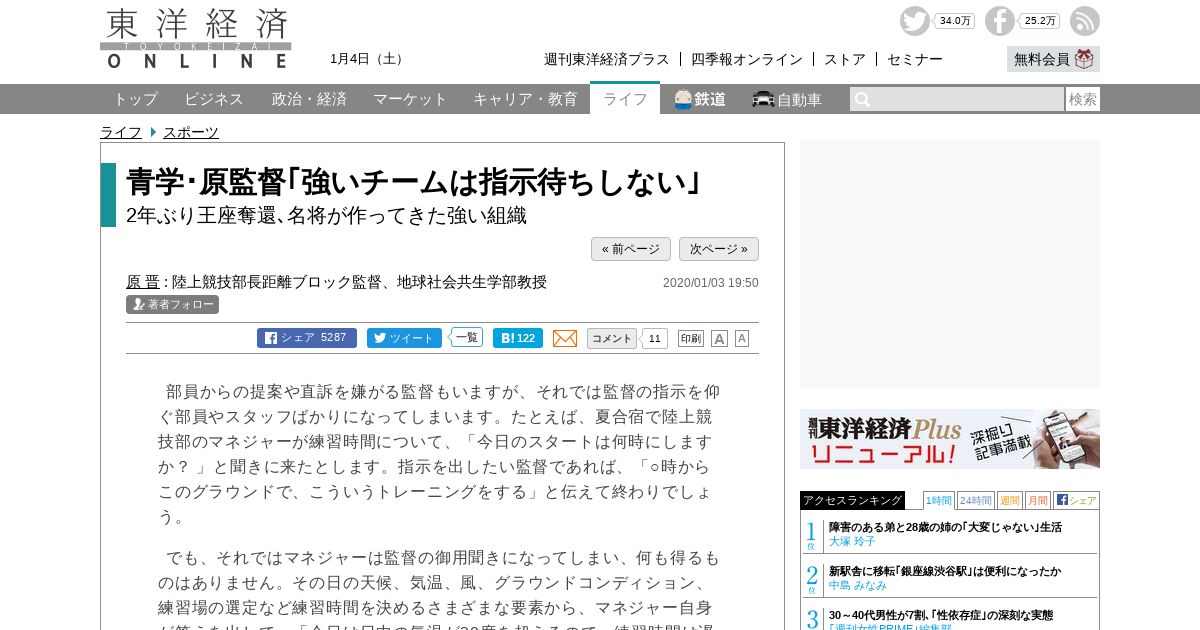Go to 次ページ »
1200x630 pixels.
(719, 249)
